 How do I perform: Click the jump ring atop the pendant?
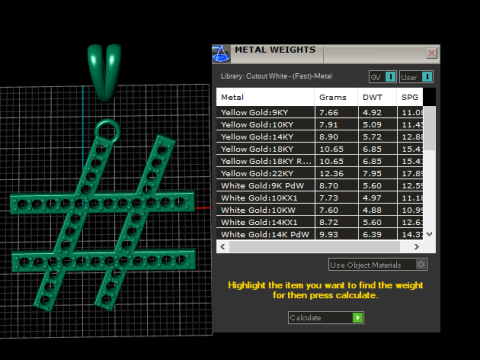point(107,131)
